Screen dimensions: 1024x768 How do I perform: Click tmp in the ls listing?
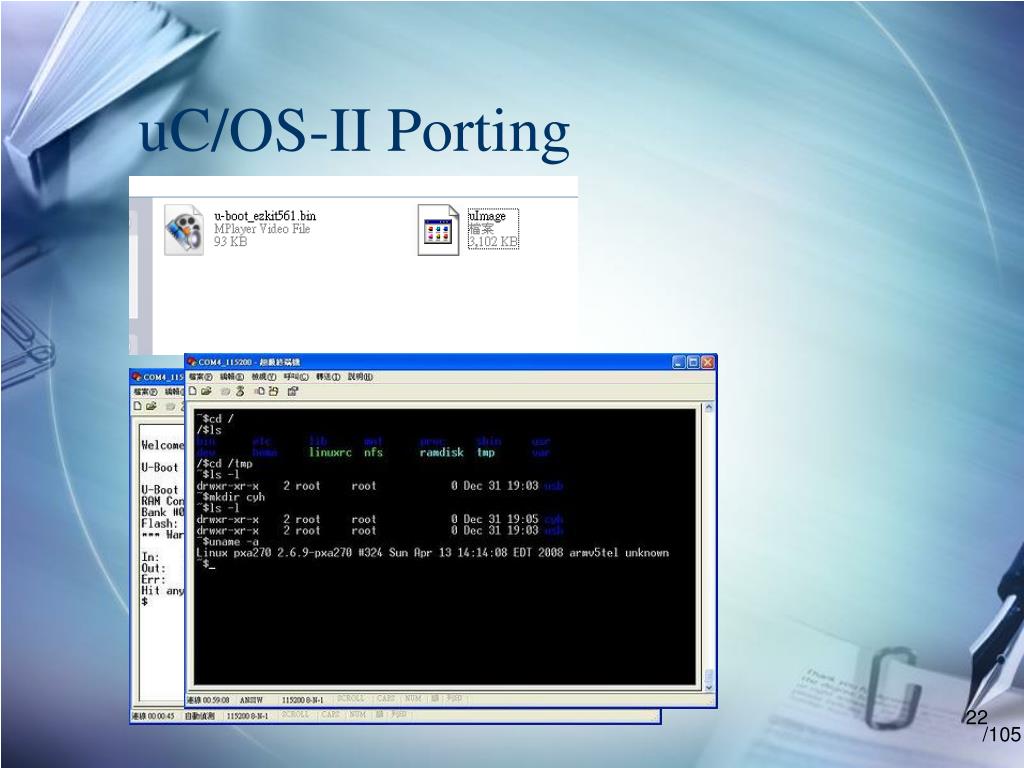pos(485,453)
